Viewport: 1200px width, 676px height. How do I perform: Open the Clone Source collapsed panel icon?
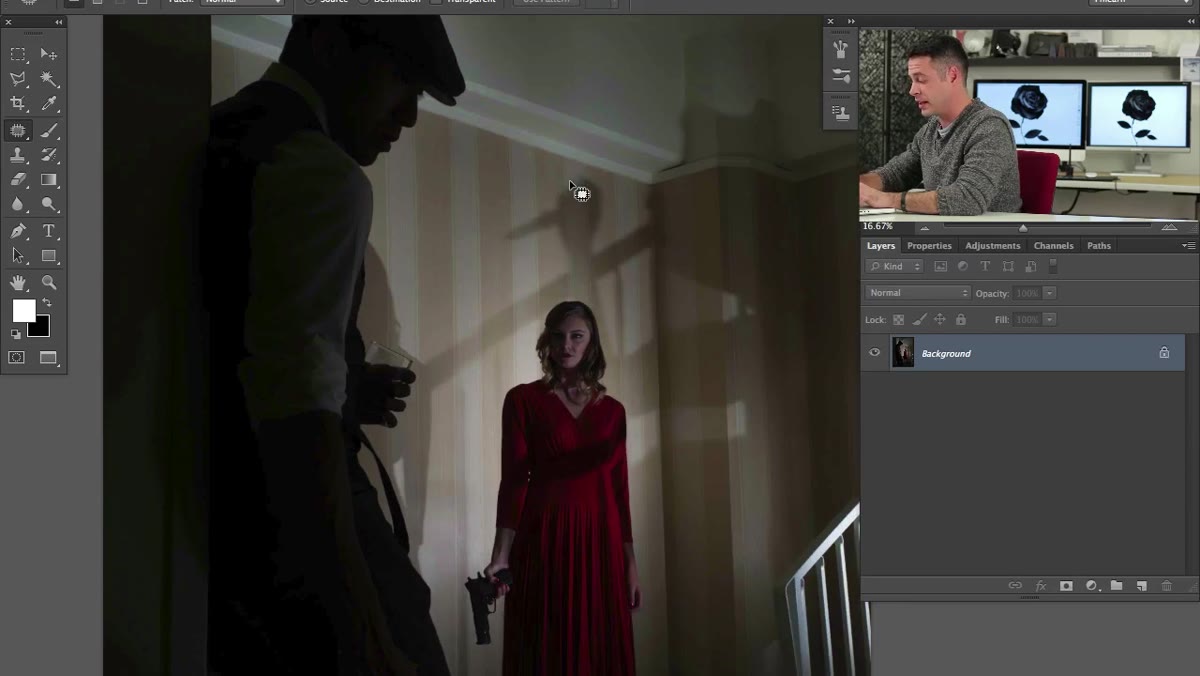[x=841, y=113]
